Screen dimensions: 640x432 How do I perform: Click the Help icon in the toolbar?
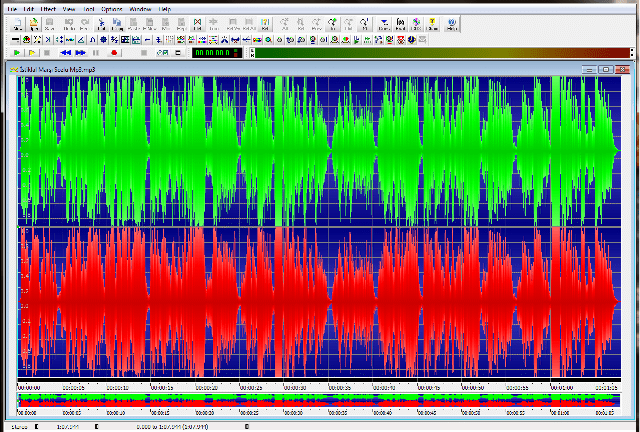click(x=452, y=23)
